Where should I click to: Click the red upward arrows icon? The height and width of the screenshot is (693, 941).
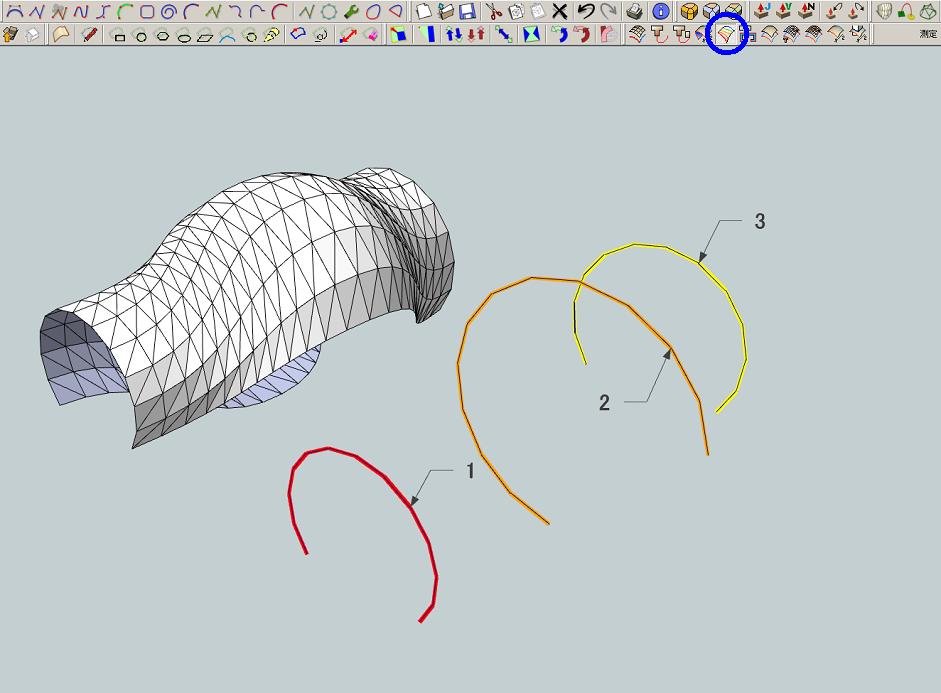click(x=477, y=35)
